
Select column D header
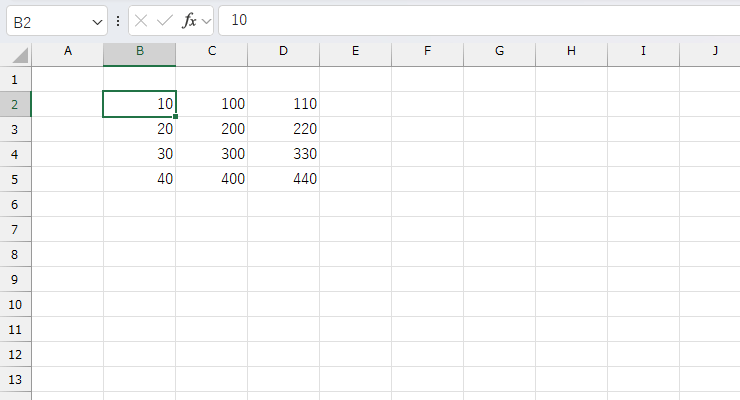pos(283,51)
